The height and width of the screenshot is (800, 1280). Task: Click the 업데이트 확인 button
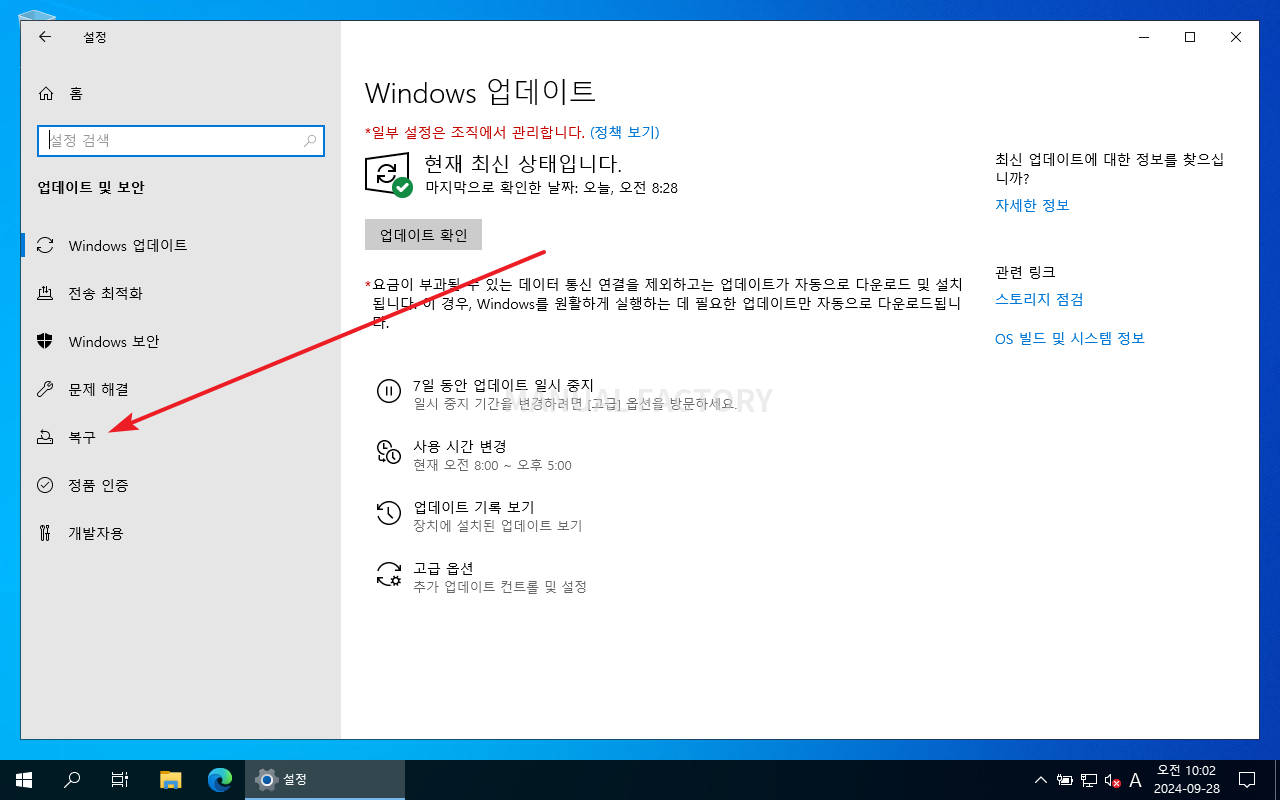coord(424,235)
